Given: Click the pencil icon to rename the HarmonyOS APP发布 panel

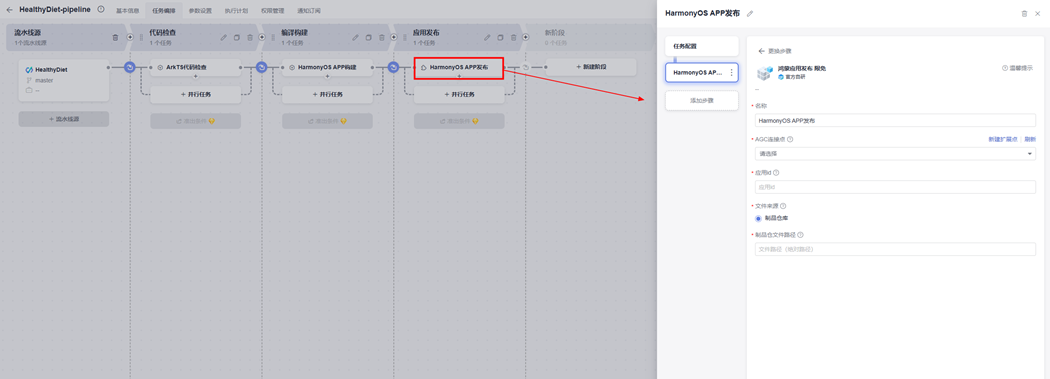Looking at the screenshot, I should [x=750, y=13].
